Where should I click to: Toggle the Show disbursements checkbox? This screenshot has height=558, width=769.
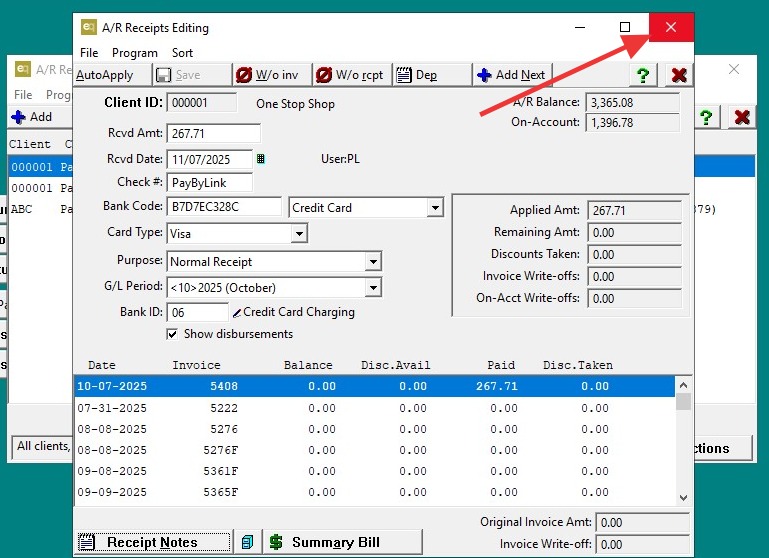[x=172, y=334]
